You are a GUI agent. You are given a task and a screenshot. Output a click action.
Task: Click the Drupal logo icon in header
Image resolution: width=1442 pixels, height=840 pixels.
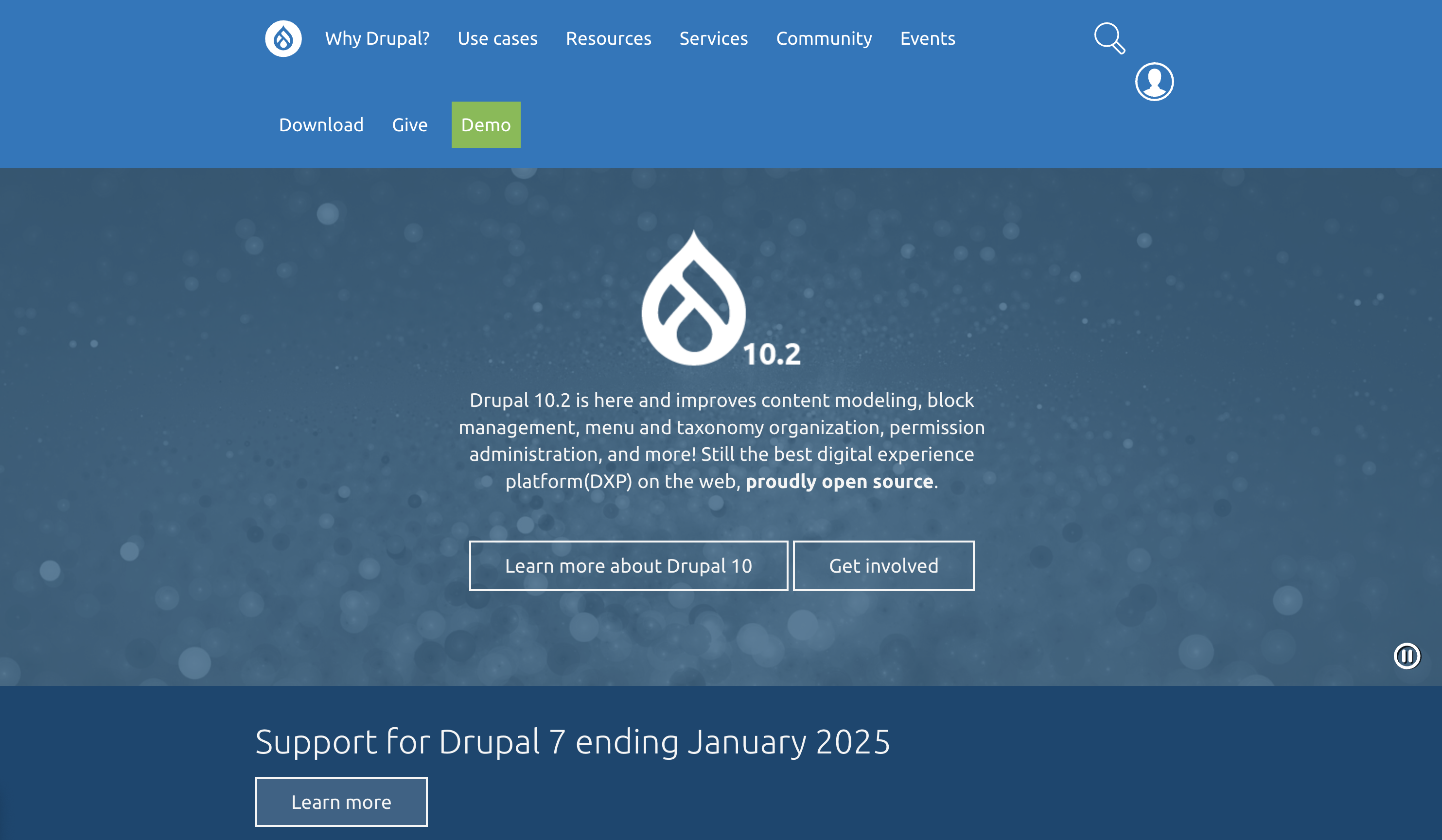(283, 38)
